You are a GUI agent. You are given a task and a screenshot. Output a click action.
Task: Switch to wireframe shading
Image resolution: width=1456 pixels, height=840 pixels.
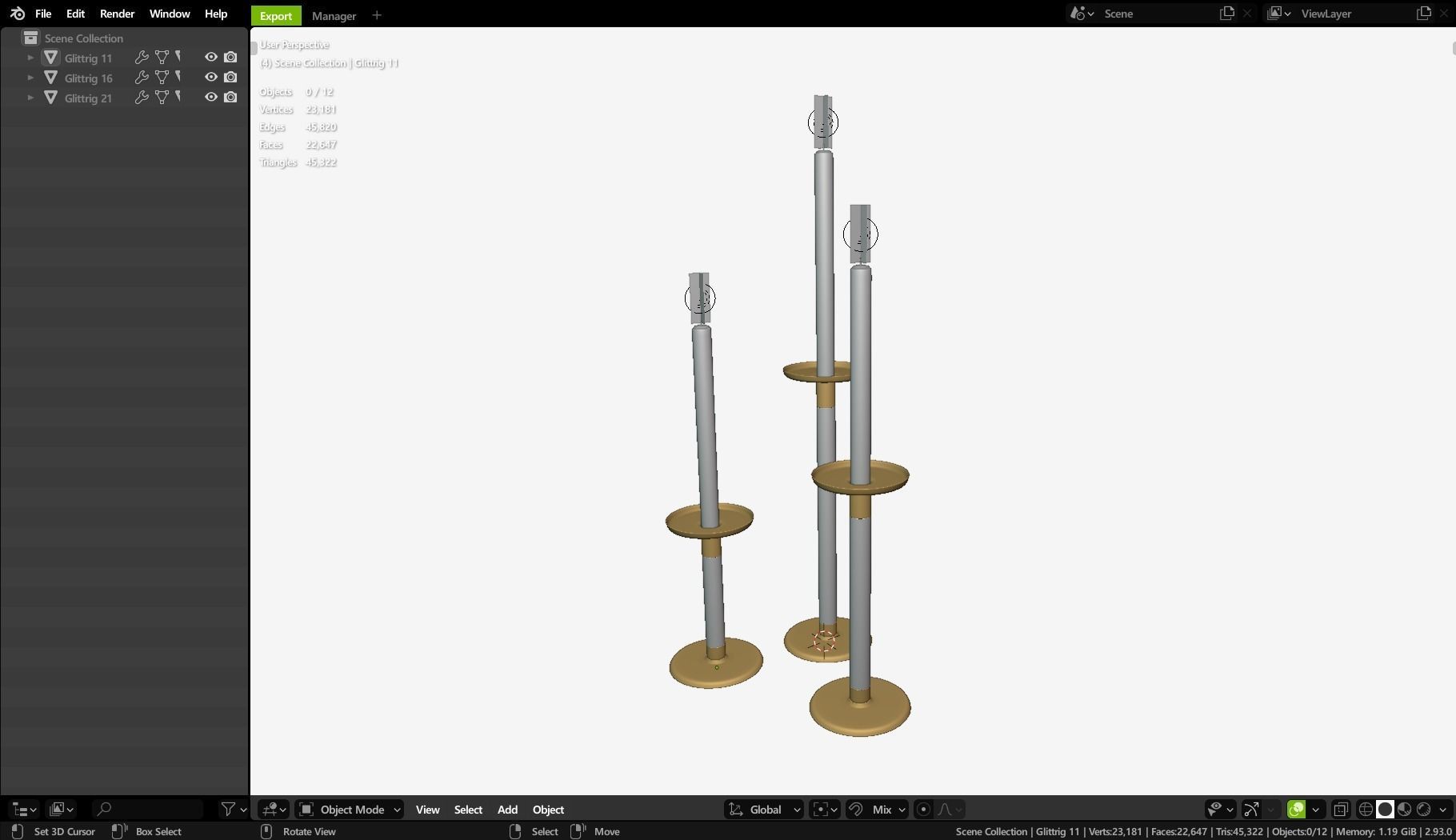[1366, 809]
